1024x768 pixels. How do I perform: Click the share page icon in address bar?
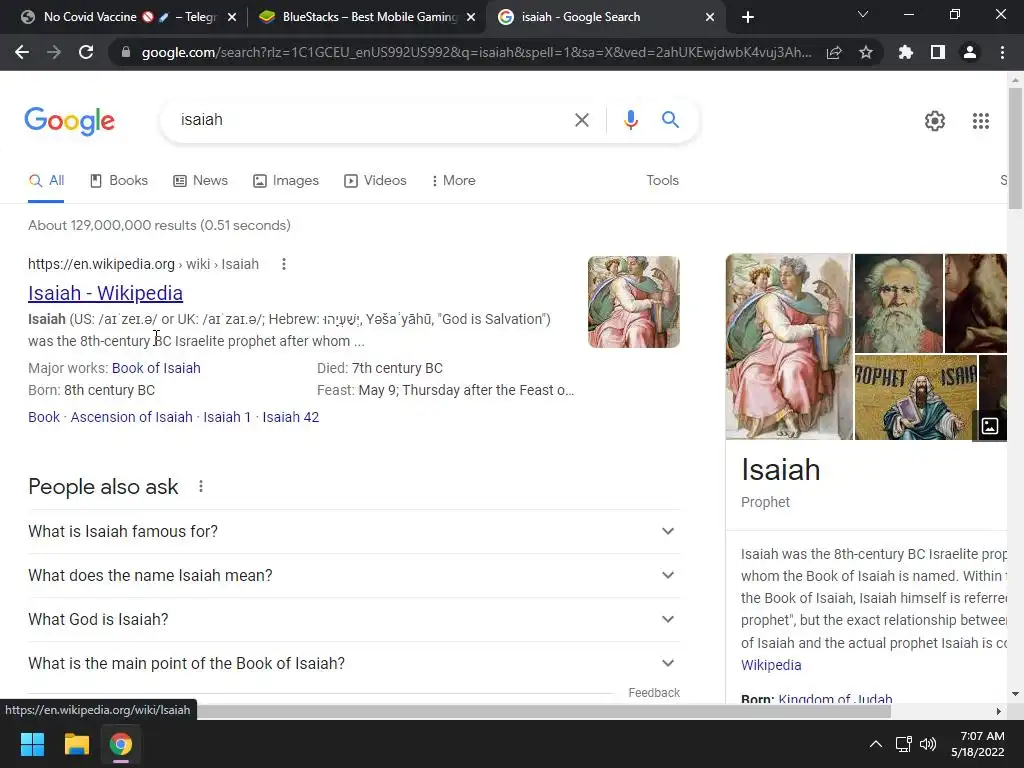(834, 52)
